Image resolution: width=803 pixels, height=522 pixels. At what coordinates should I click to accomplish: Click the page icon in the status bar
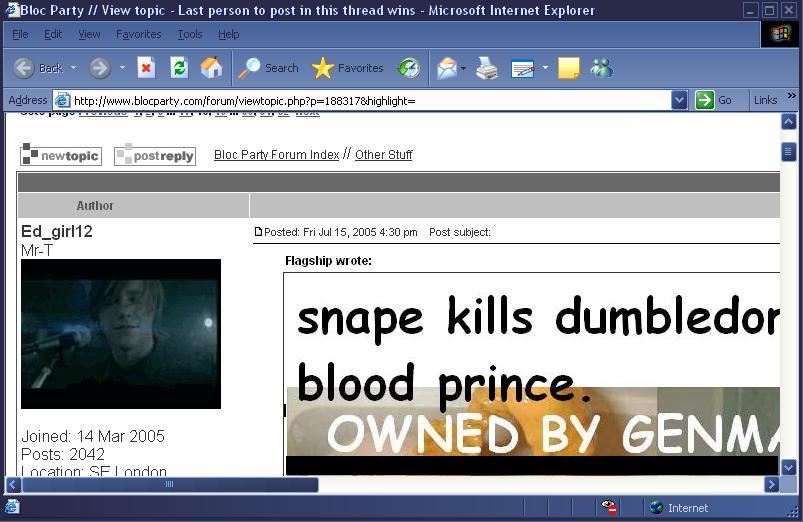pyautogui.click(x=12, y=507)
